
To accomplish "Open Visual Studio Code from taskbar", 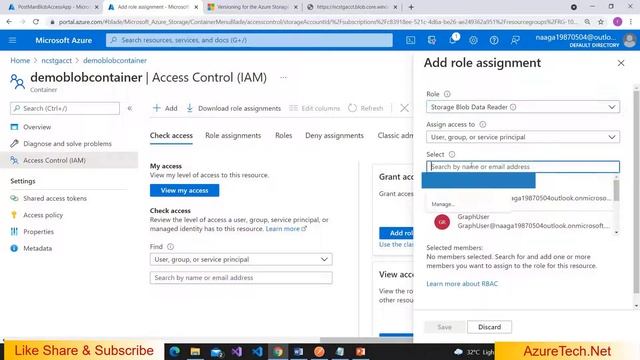I will [257, 351].
